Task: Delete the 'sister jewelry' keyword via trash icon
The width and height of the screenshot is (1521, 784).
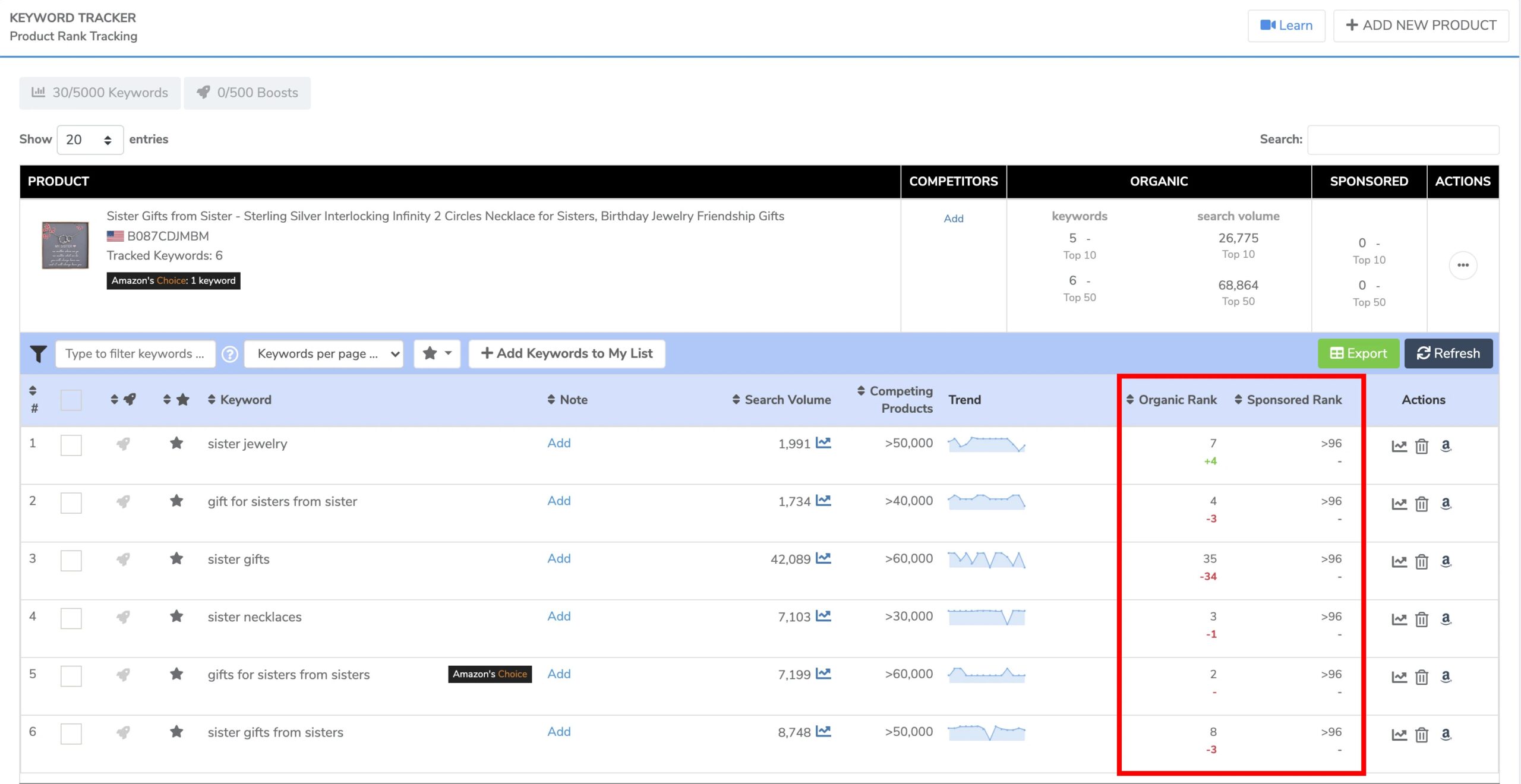Action: pos(1421,446)
